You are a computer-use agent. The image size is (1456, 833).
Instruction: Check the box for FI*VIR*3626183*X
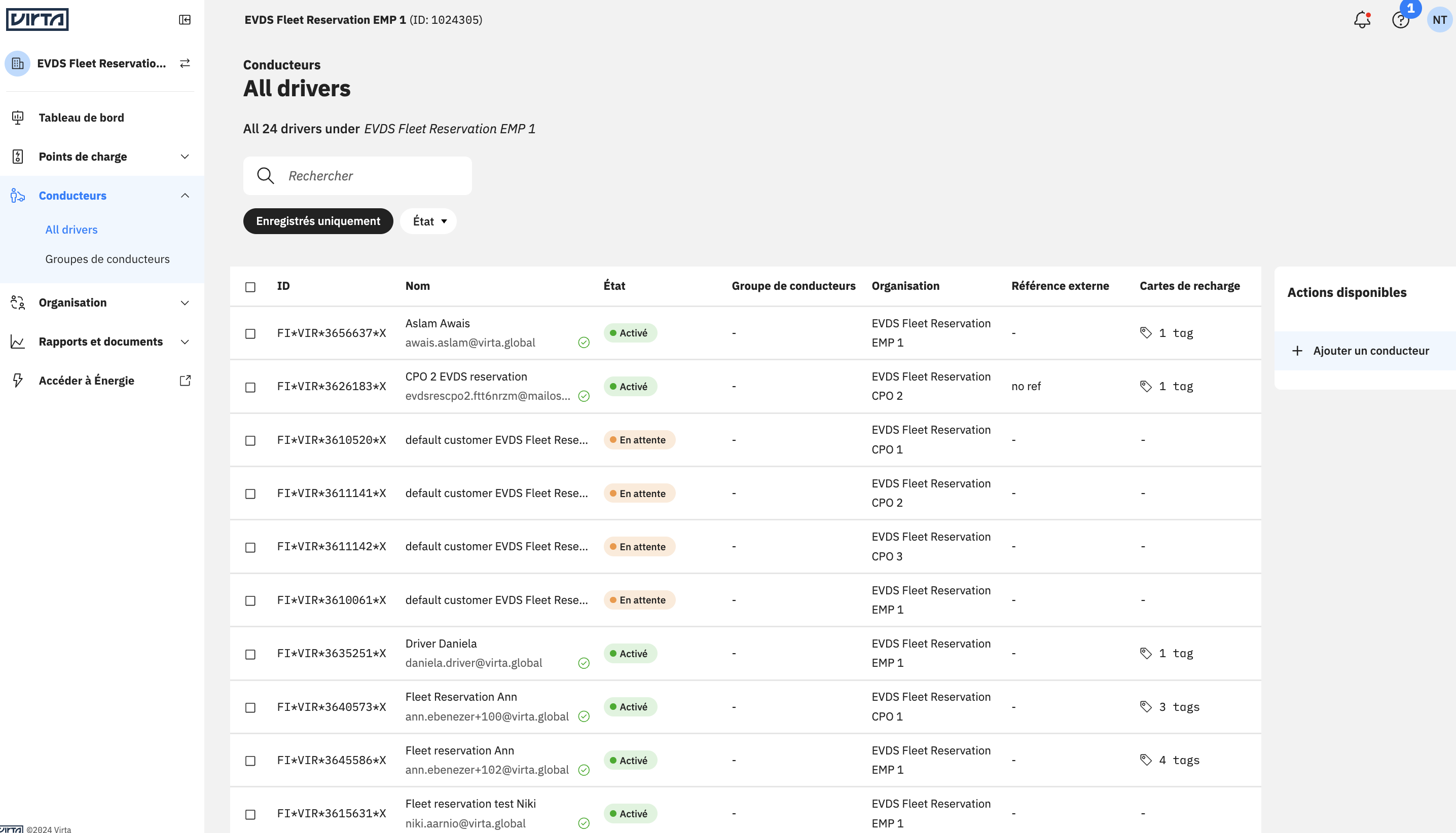click(x=250, y=387)
